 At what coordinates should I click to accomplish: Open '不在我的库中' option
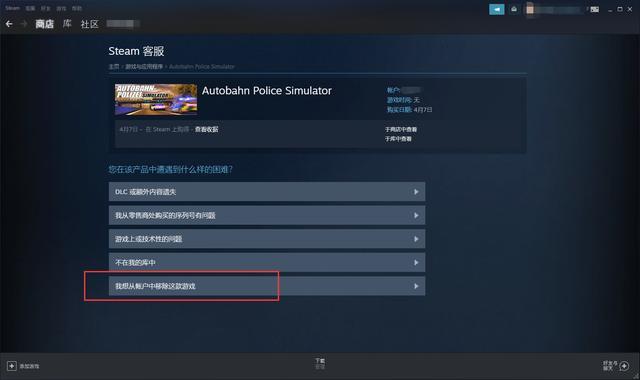(x=267, y=262)
